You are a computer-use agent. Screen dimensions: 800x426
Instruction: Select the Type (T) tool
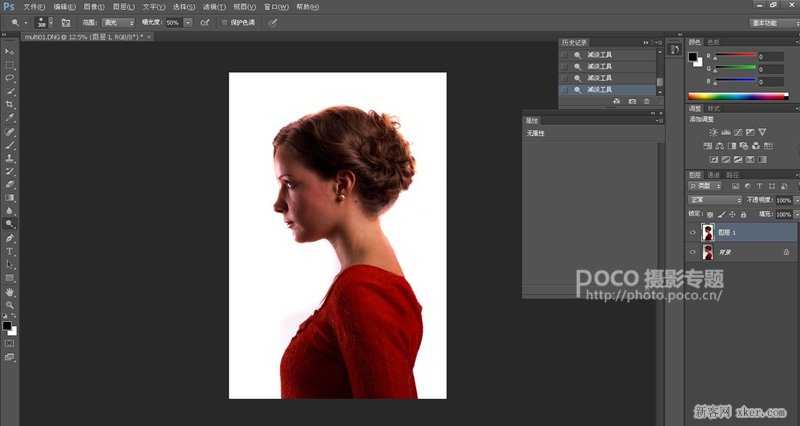coord(10,251)
